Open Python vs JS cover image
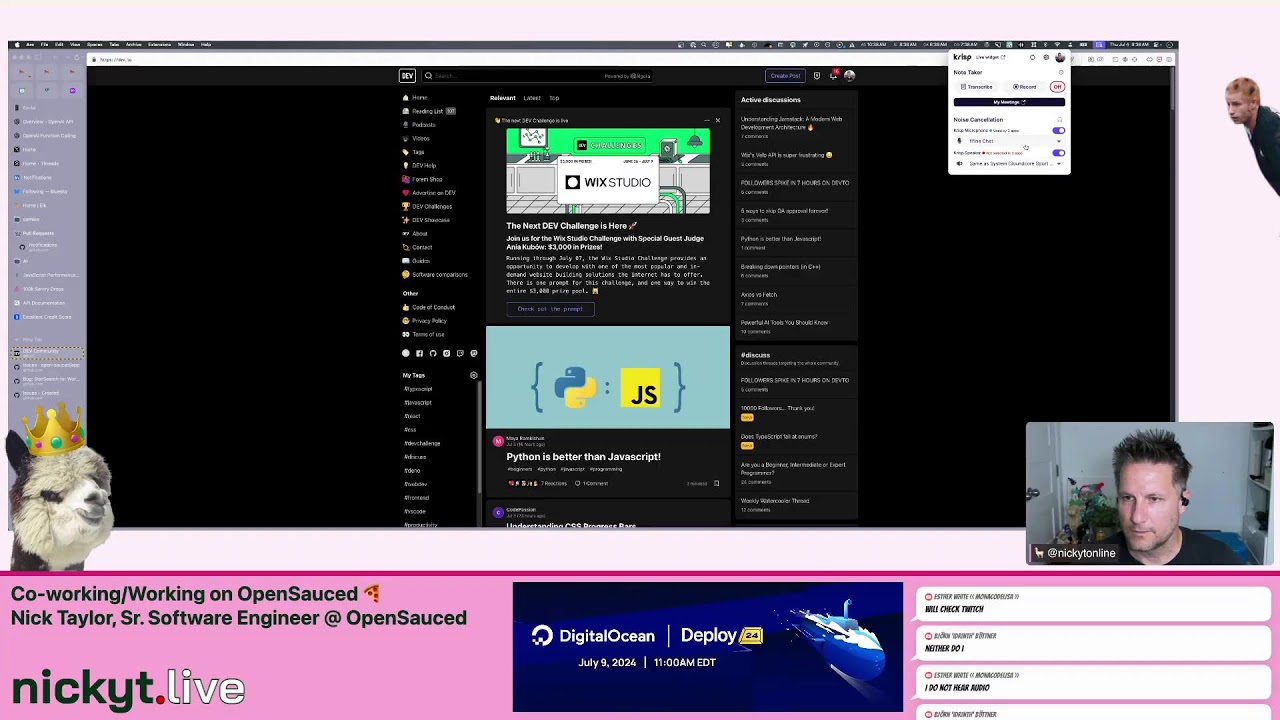 (x=608, y=377)
